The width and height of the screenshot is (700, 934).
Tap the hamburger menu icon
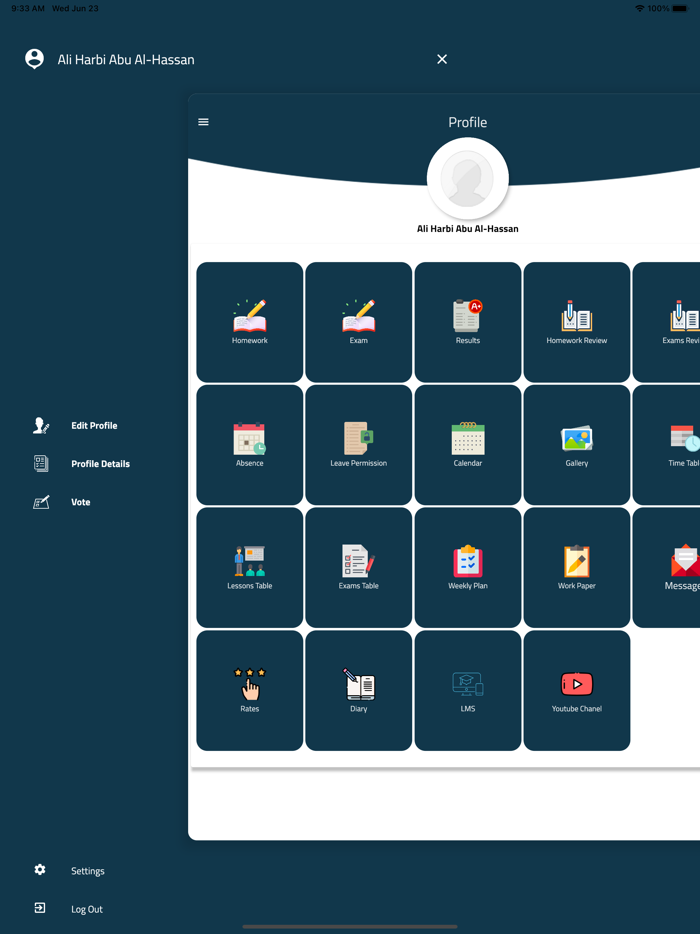(x=204, y=122)
